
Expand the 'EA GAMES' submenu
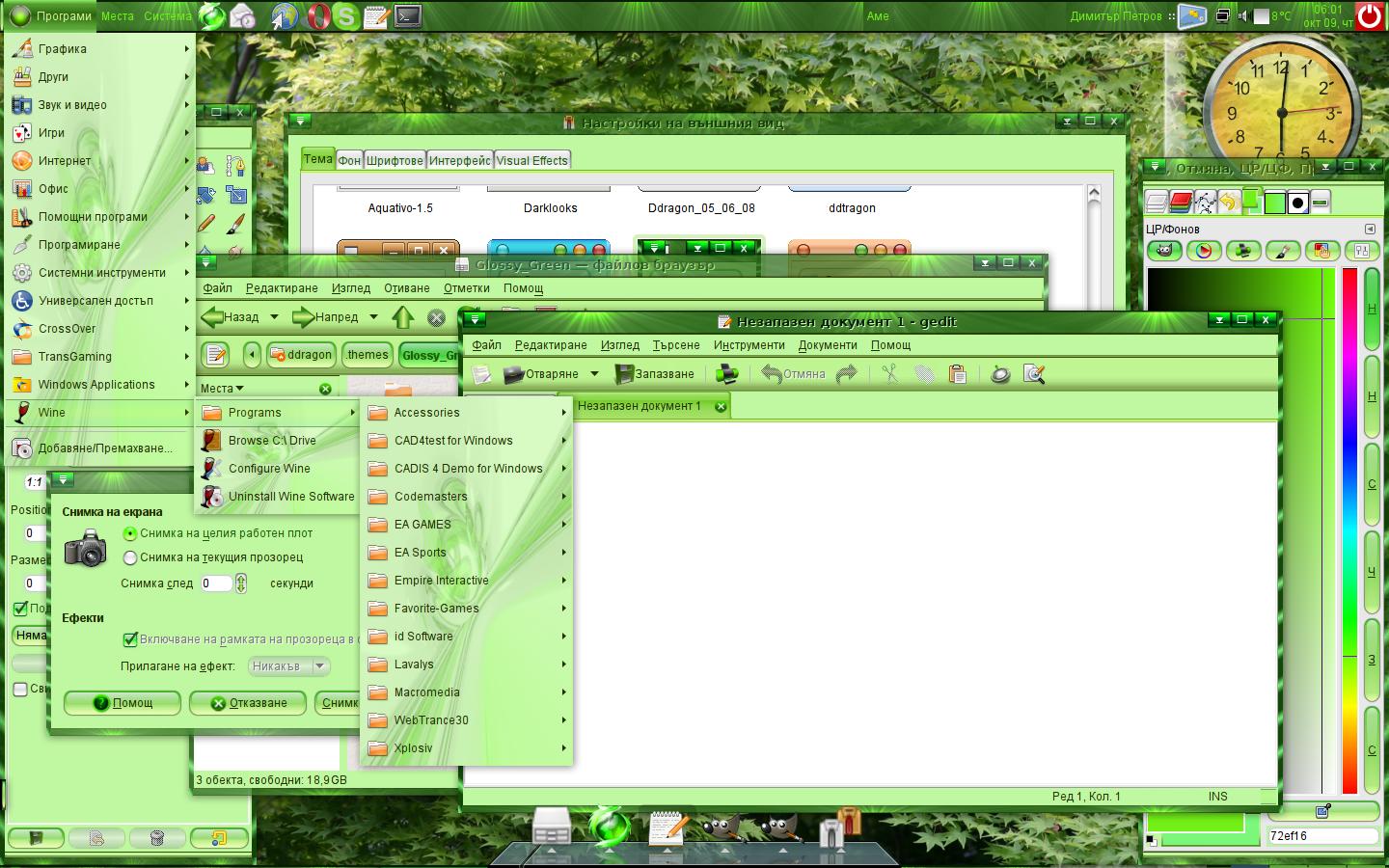pos(467,525)
